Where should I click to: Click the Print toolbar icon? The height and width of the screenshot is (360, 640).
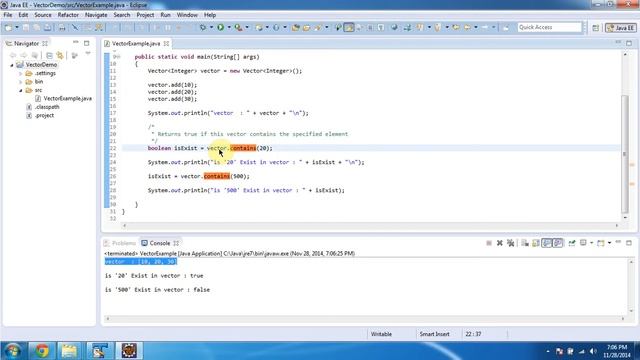pos(62,27)
